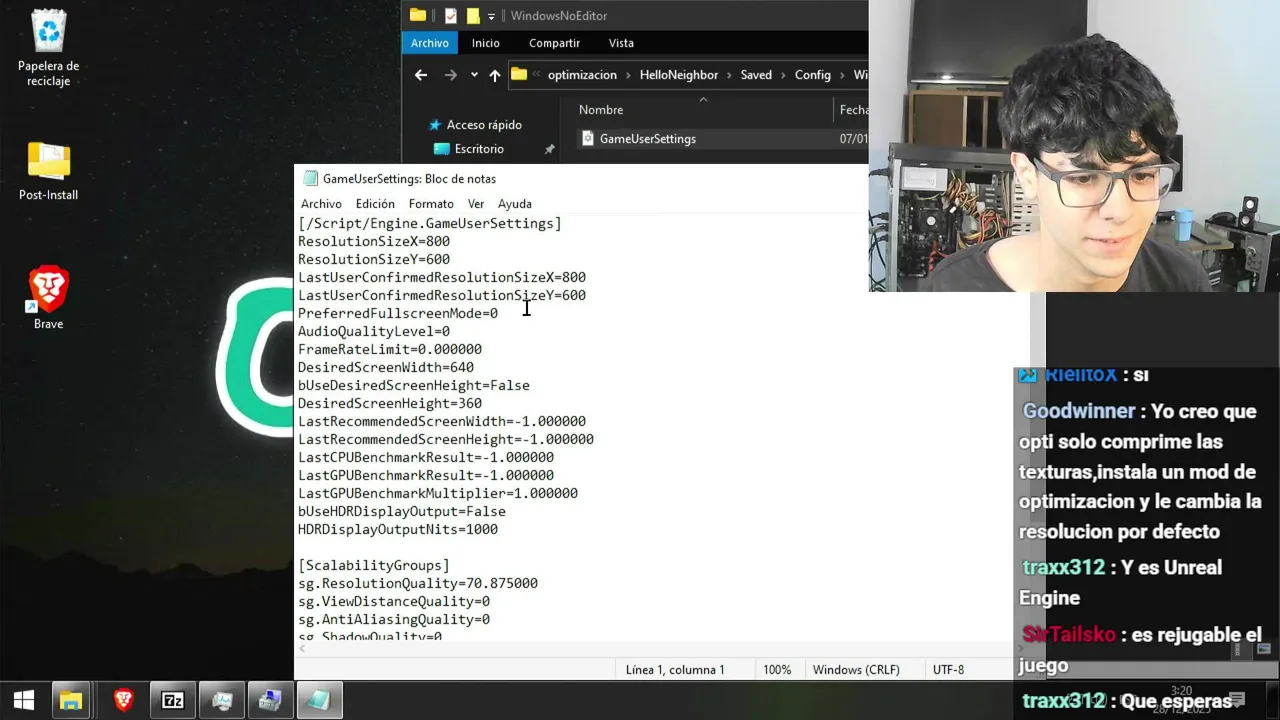
Task: Open the toolbox program taskbar icon
Action: [x=270, y=700]
